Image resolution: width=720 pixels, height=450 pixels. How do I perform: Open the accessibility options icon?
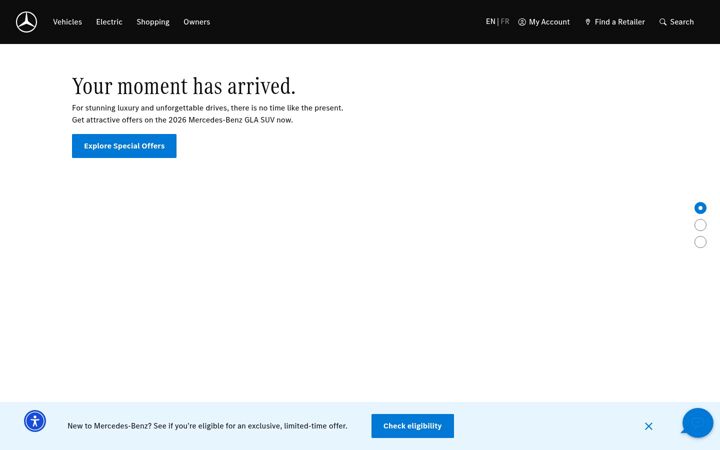coord(35,421)
